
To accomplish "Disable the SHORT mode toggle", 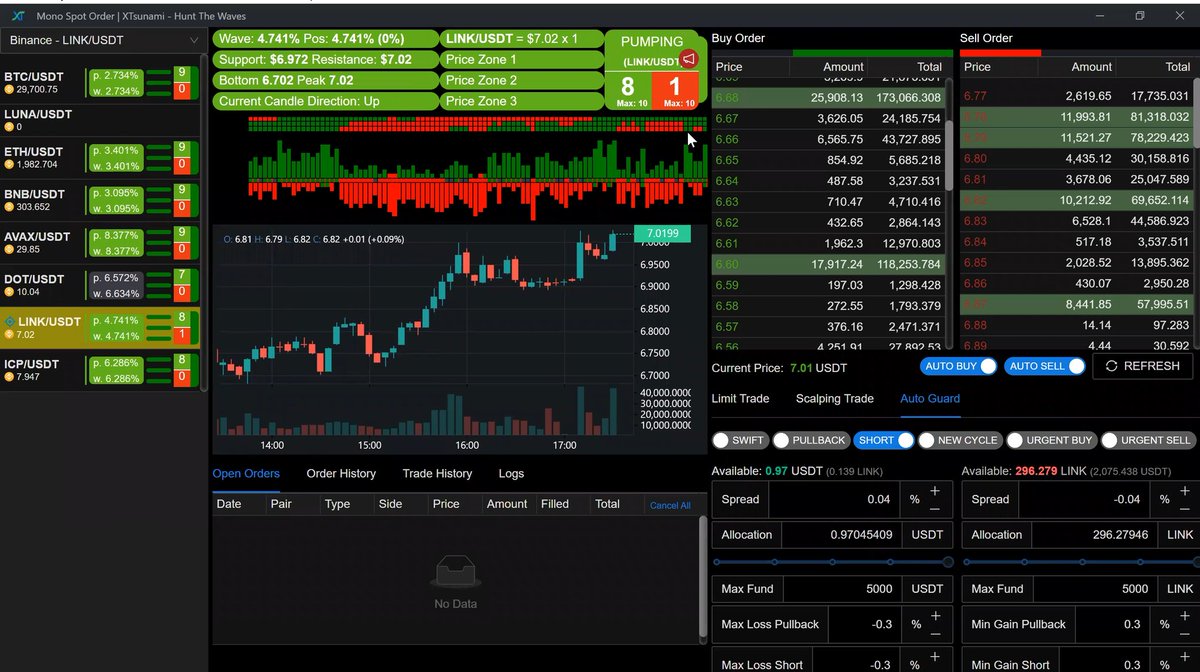I will tap(884, 440).
